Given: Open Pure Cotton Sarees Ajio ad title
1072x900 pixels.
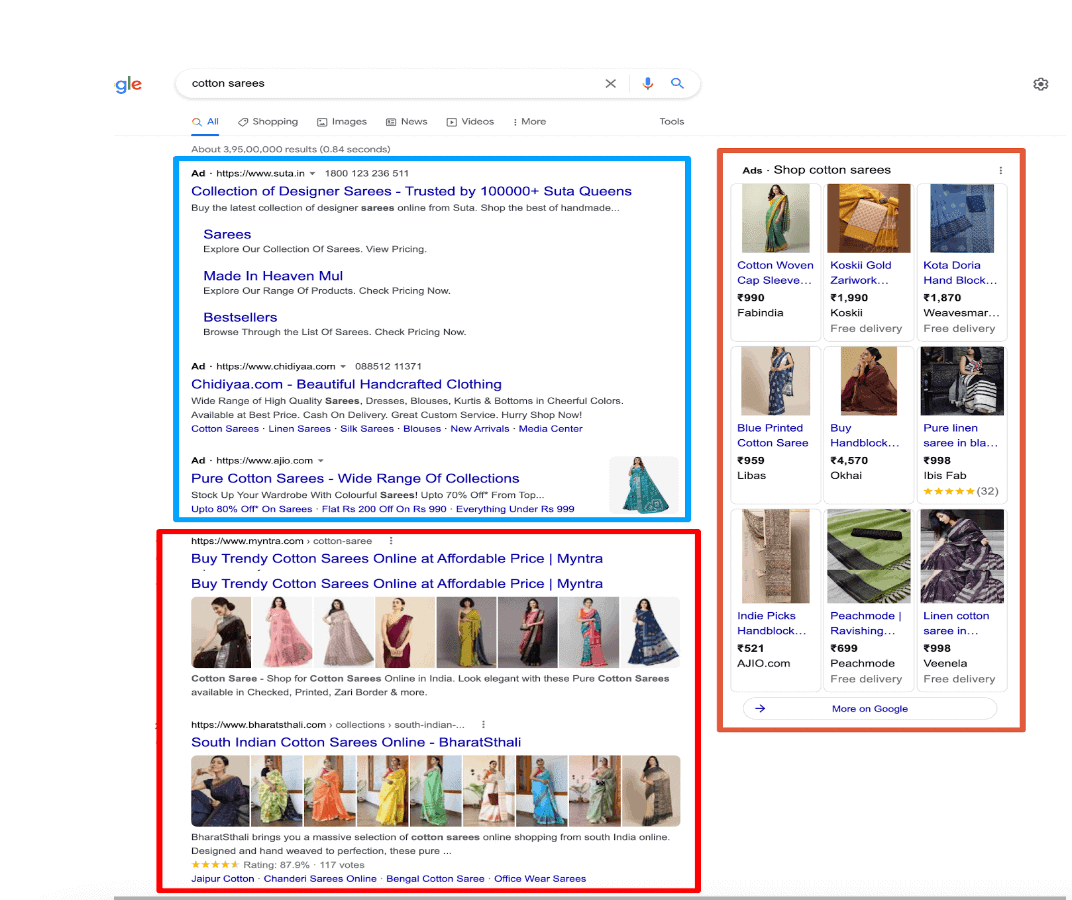Looking at the screenshot, I should [355, 479].
